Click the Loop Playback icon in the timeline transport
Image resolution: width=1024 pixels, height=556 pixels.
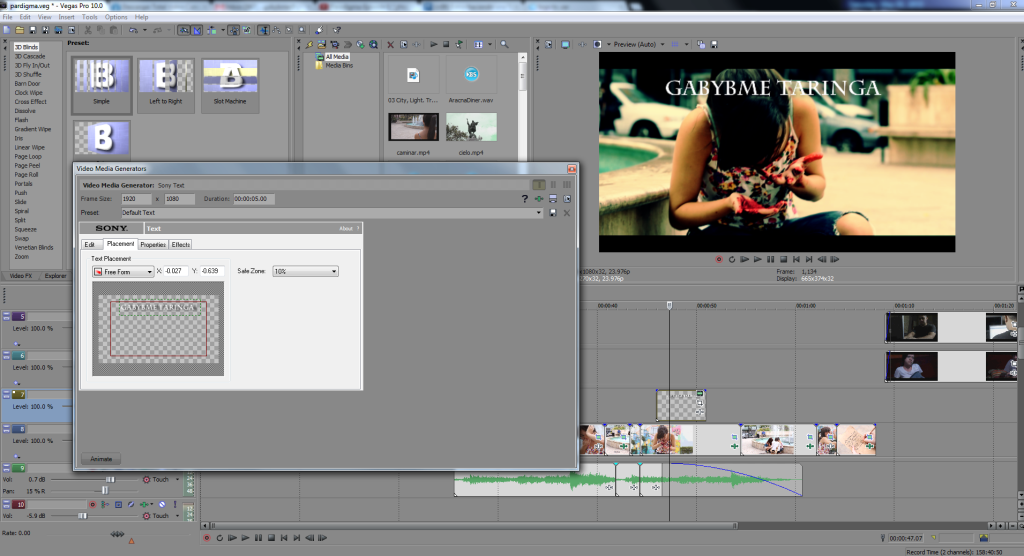[219, 538]
